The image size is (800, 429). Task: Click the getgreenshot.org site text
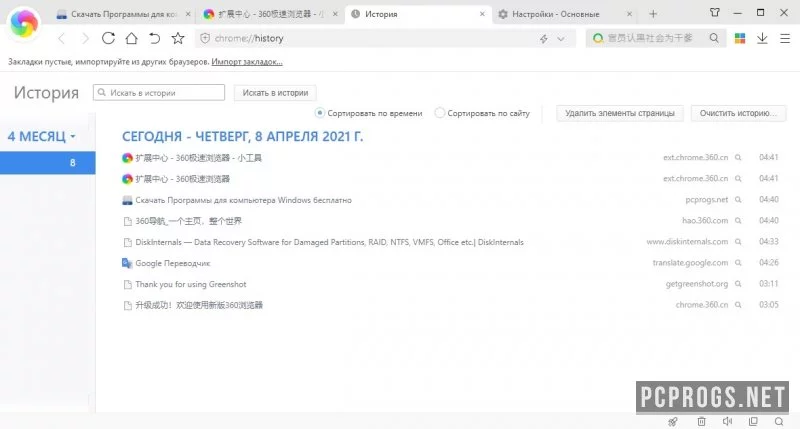coord(697,284)
